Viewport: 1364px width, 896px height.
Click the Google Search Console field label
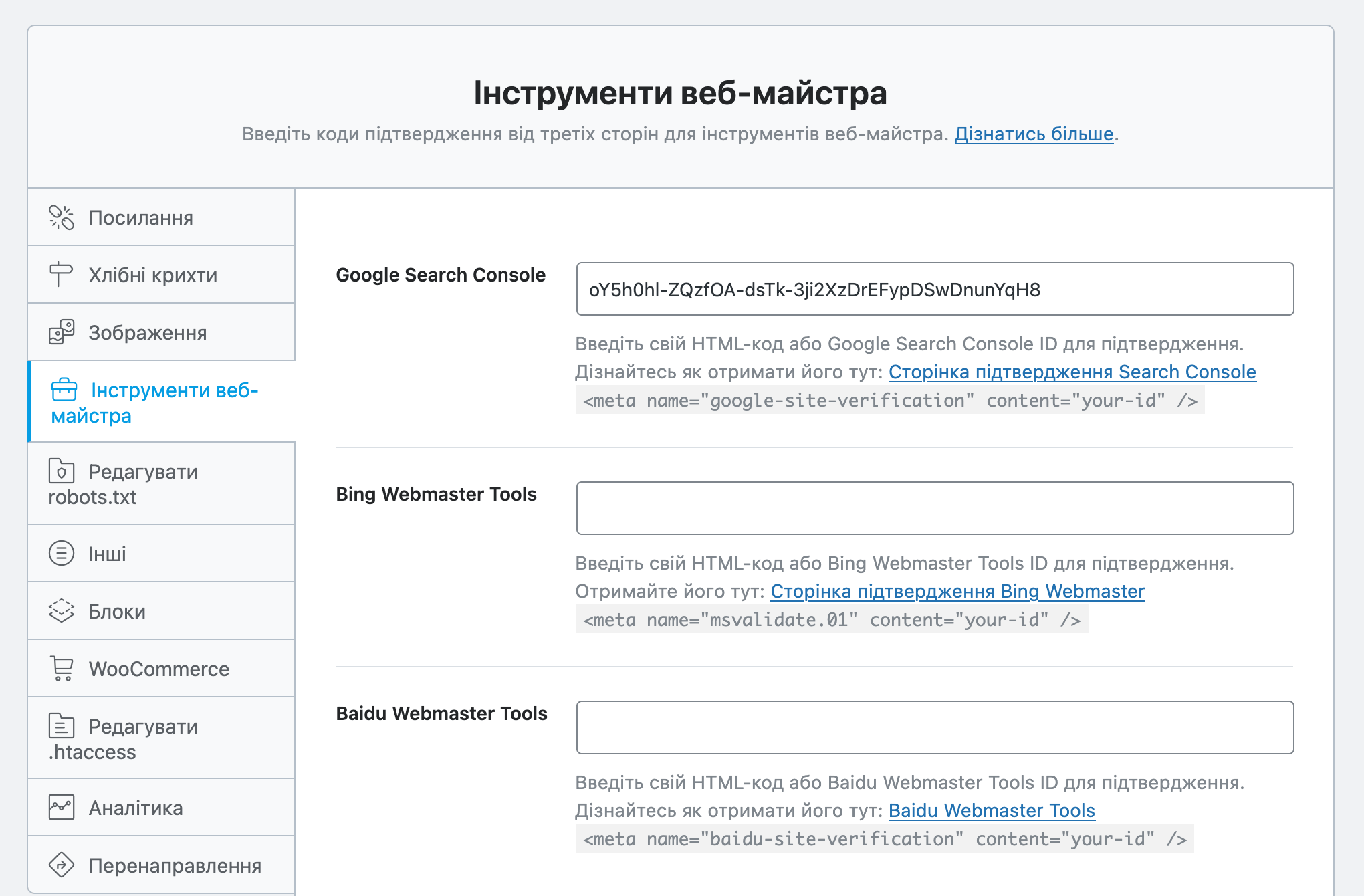[441, 275]
